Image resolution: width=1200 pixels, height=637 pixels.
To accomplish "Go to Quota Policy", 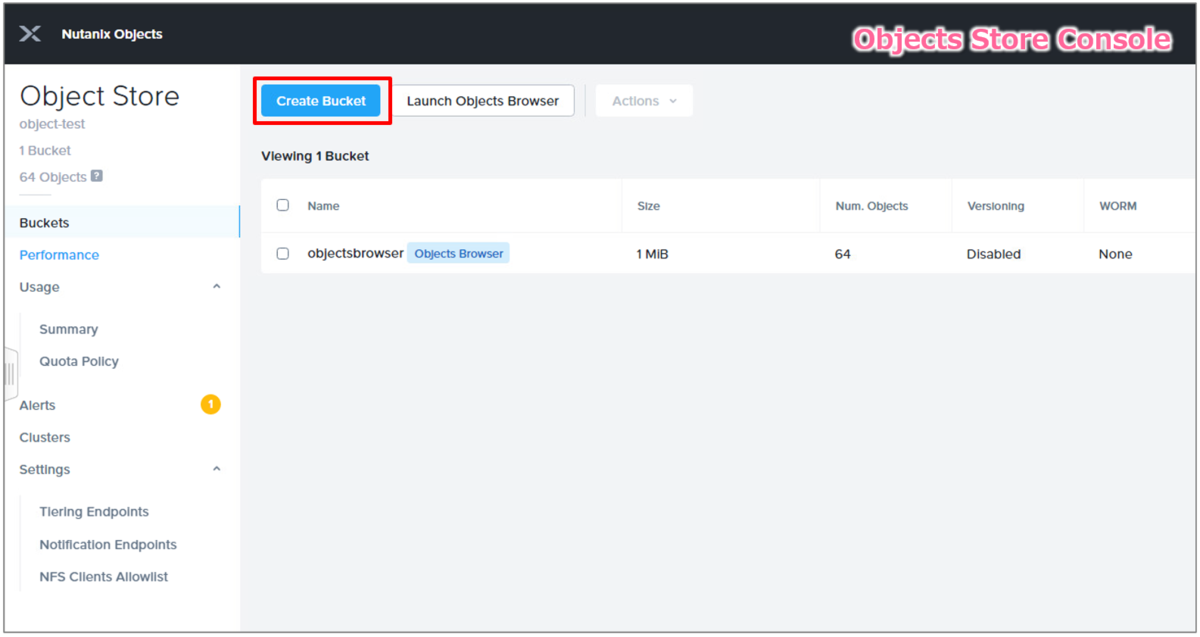I will [79, 361].
